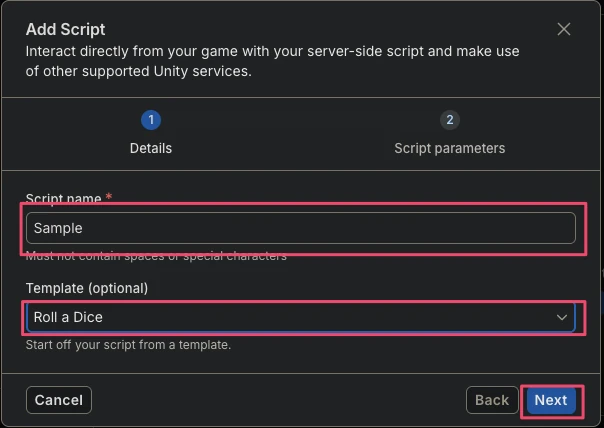Click the red required asterisk
This screenshot has height=428, width=604.
pos(109,196)
